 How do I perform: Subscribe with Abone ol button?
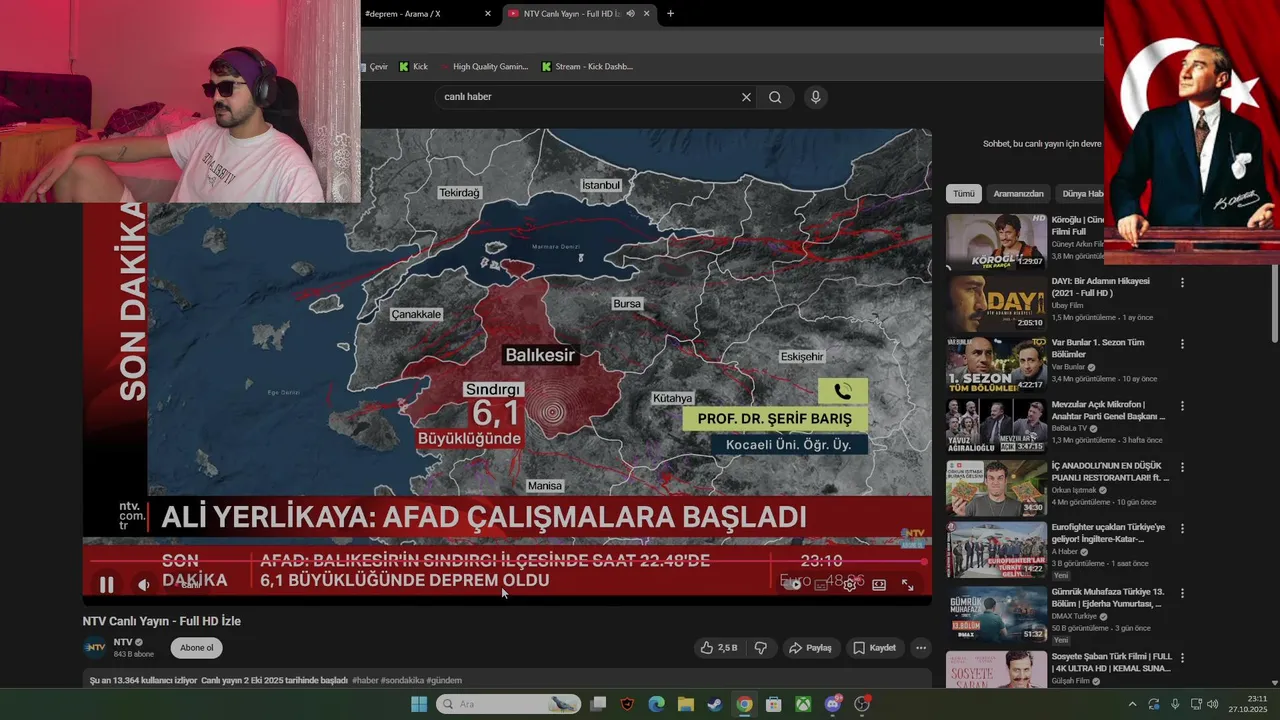click(196, 648)
